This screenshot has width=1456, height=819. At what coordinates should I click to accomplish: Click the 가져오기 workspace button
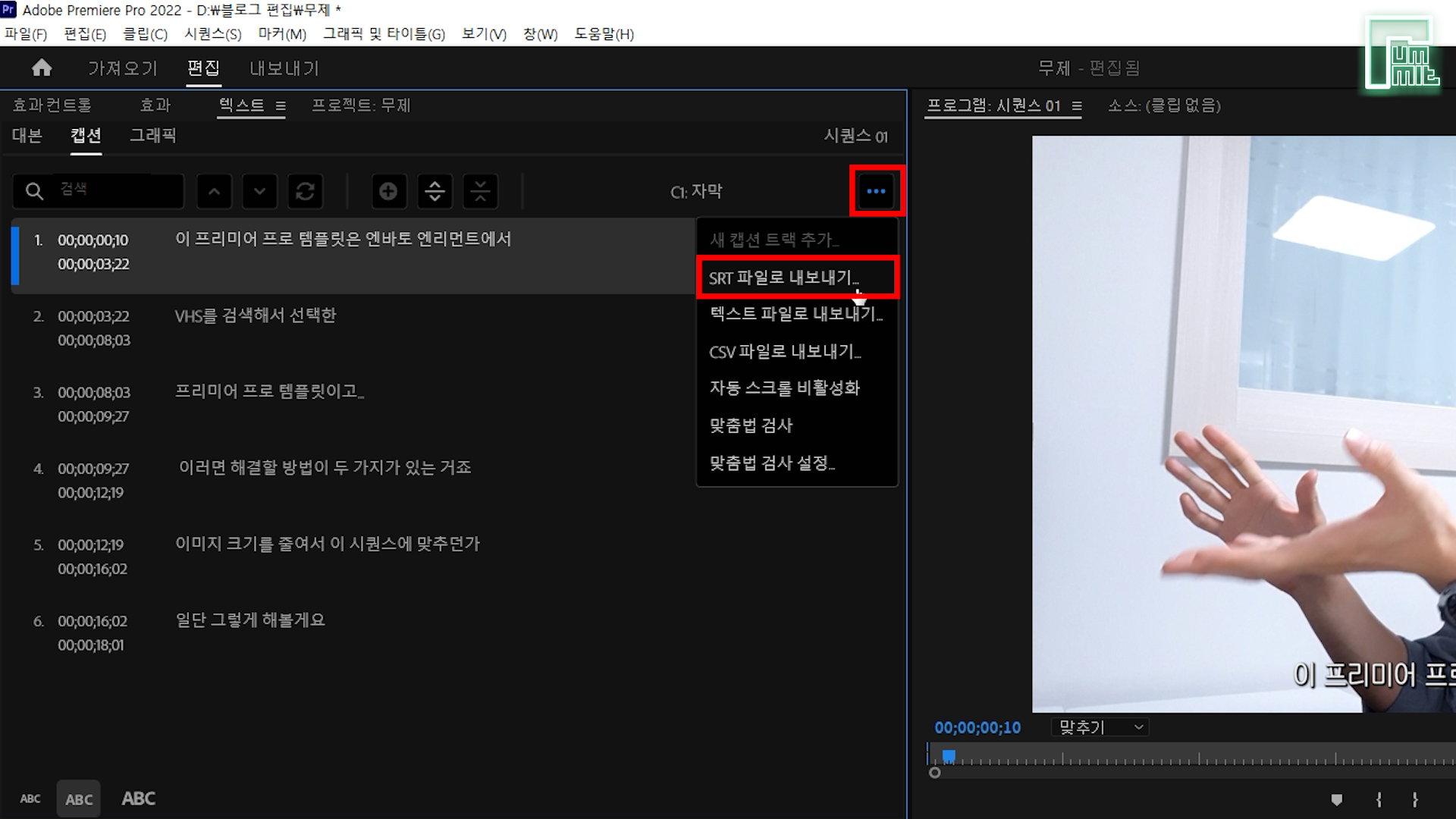tap(123, 68)
